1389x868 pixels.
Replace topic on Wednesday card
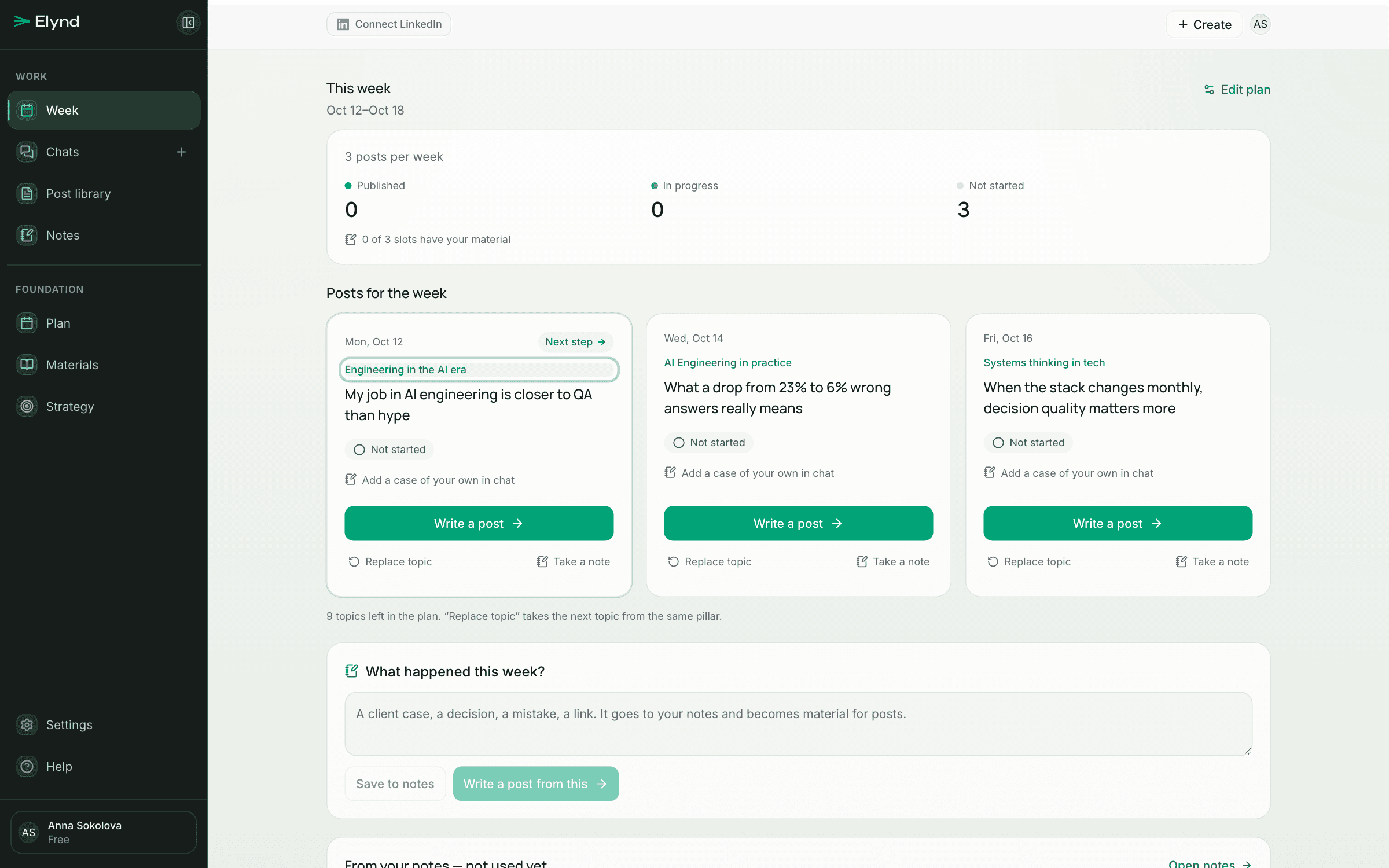(710, 561)
